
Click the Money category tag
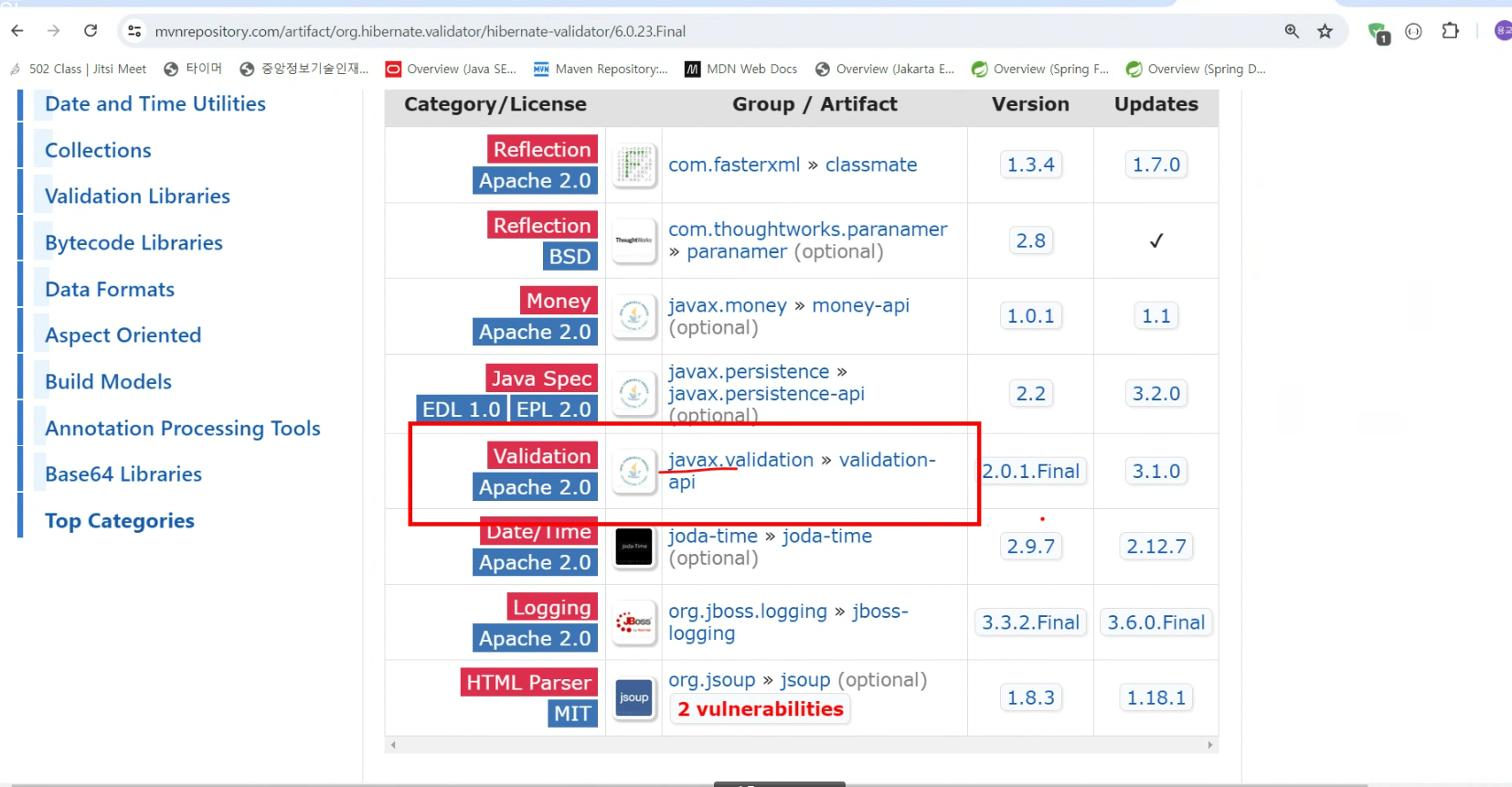coord(559,301)
